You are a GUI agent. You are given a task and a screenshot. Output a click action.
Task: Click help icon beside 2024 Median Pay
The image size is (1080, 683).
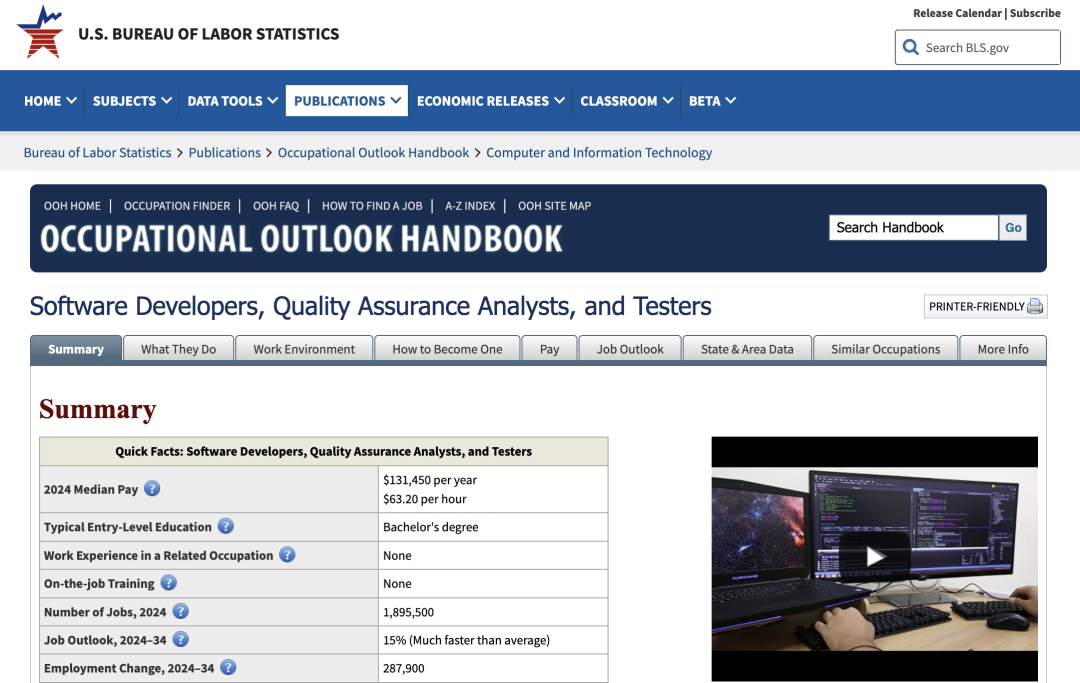pos(152,489)
